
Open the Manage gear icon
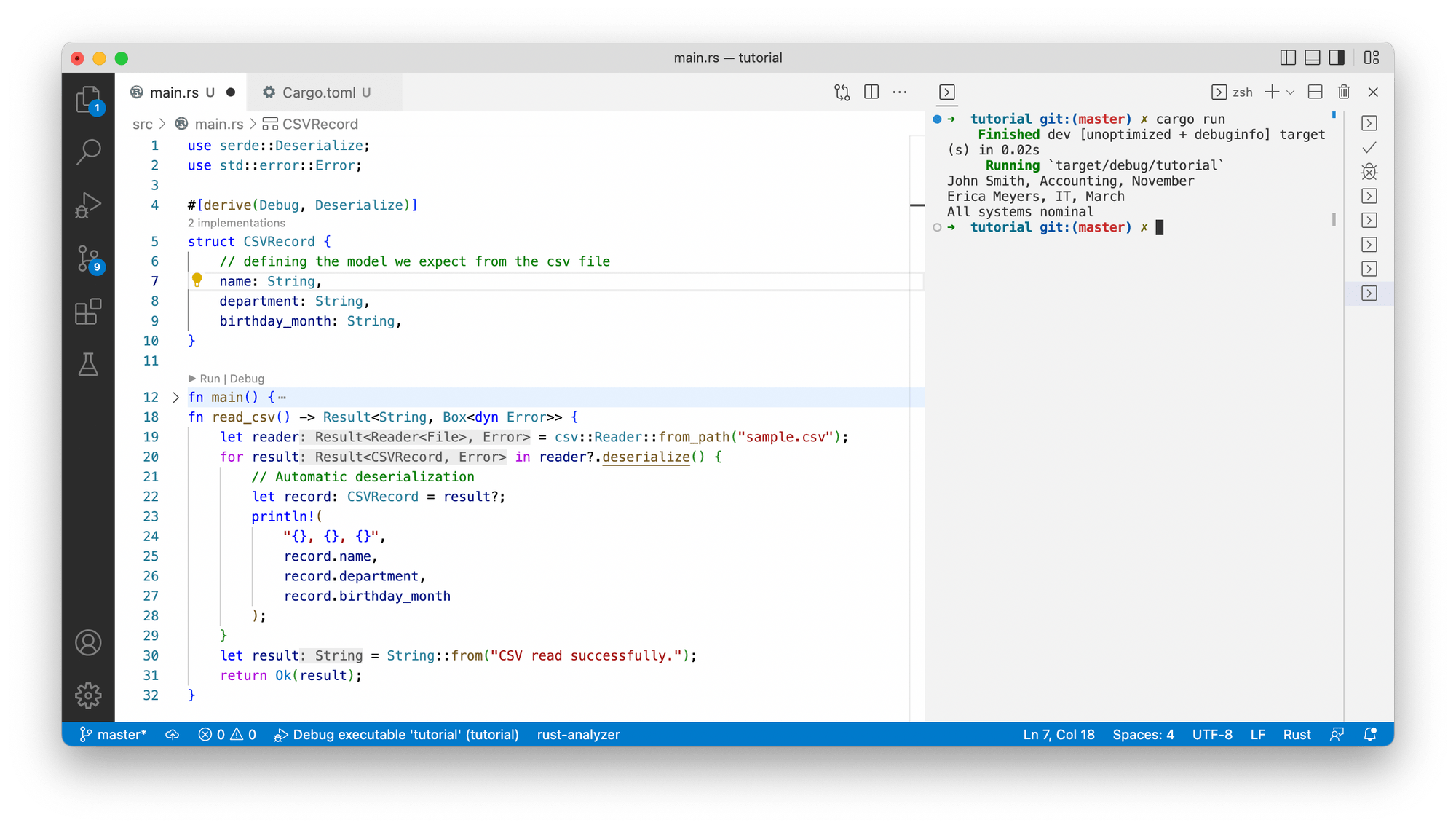[x=88, y=695]
